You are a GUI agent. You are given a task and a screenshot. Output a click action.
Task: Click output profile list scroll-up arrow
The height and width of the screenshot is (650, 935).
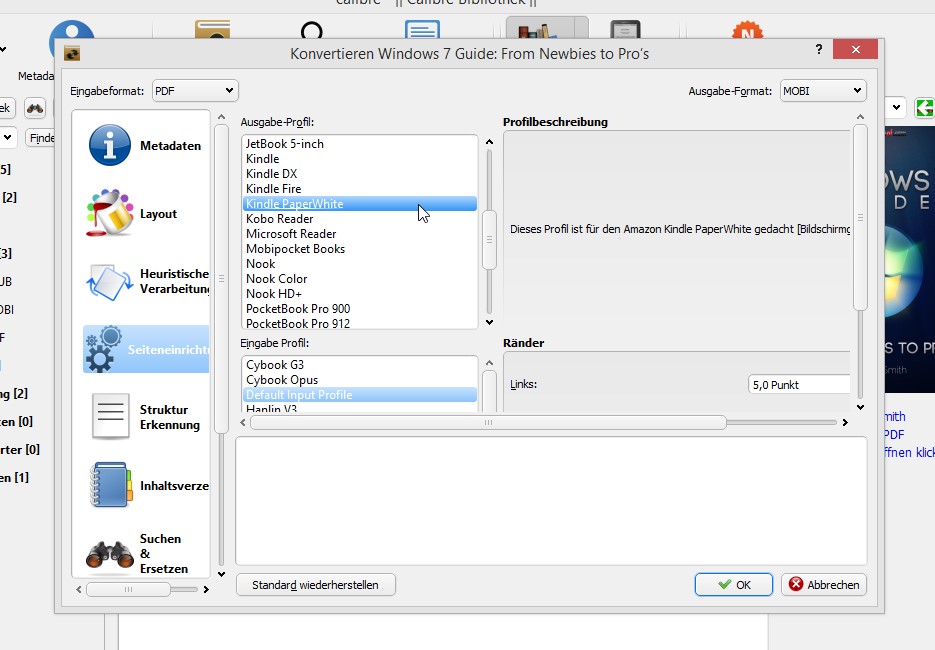(489, 142)
